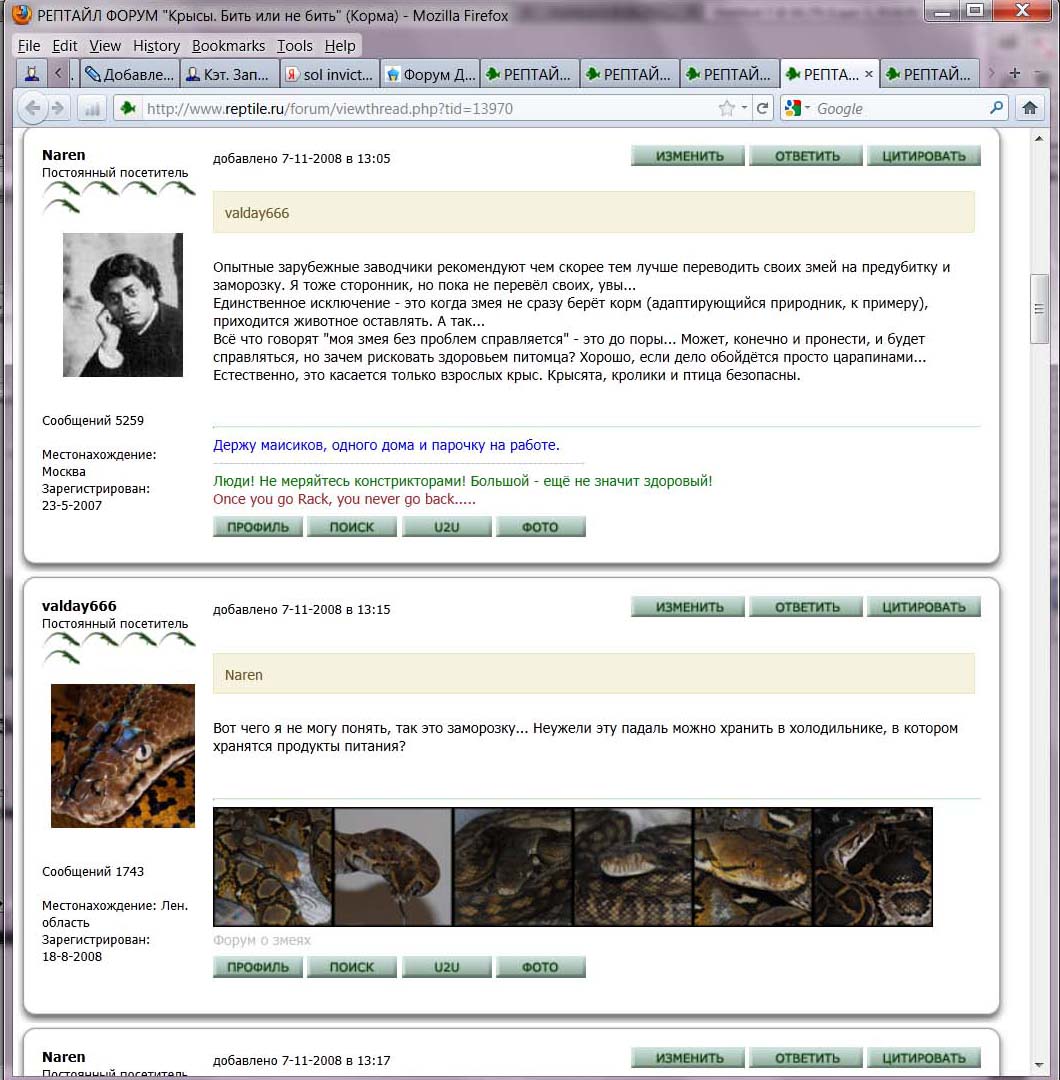
Task: Open Naren's ПРОФИЛЬ button
Action: tap(258, 527)
